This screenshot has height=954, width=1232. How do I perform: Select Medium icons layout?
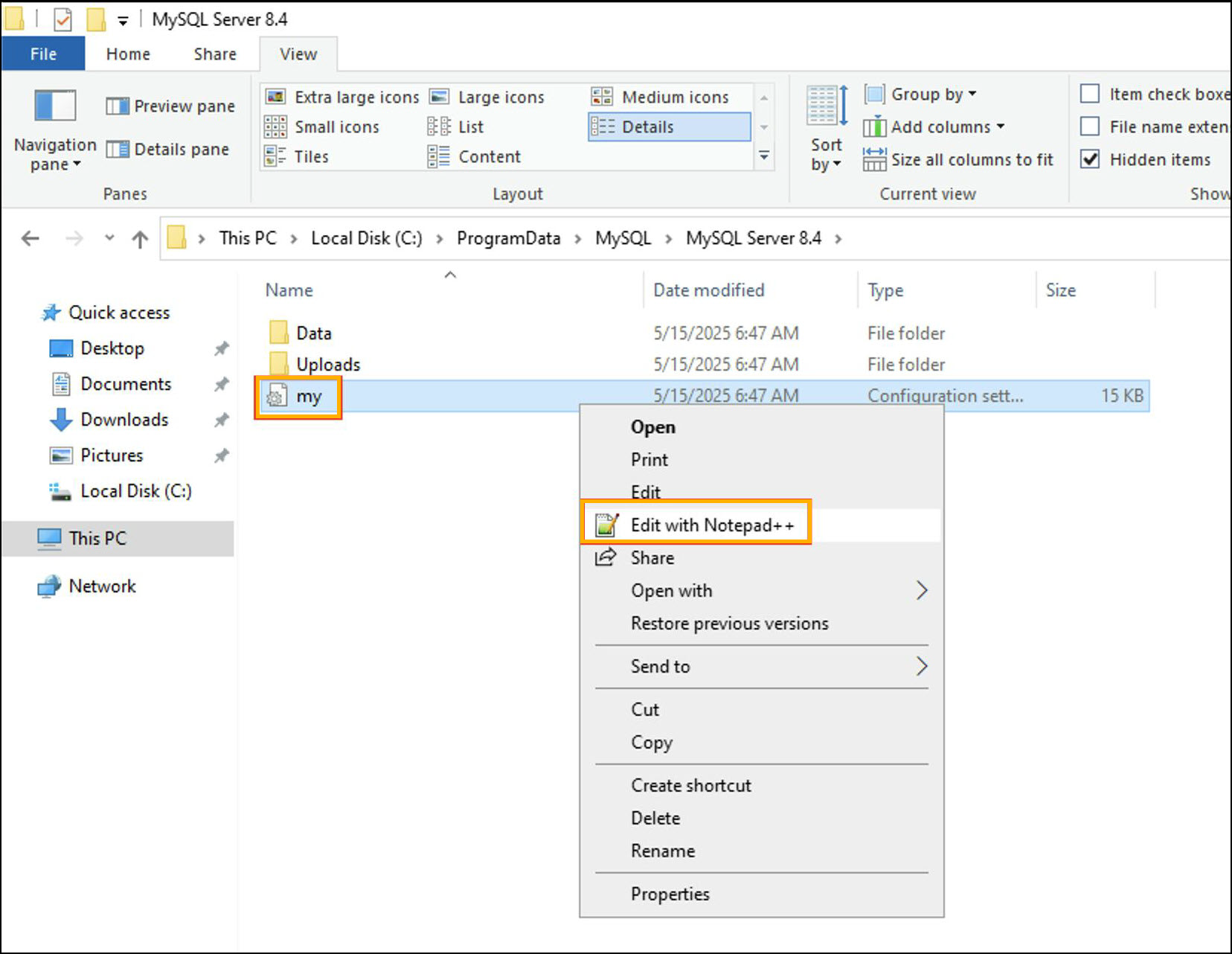click(661, 97)
